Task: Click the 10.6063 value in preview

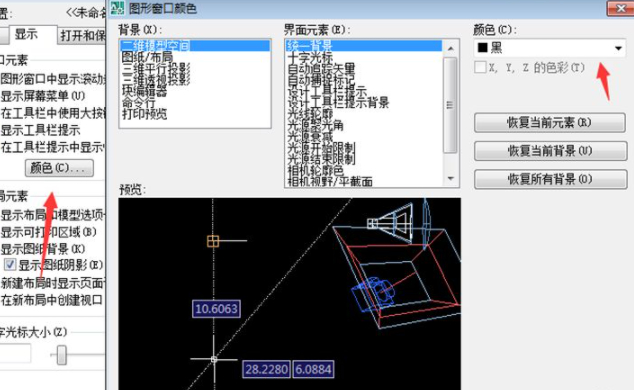Action: click(216, 309)
